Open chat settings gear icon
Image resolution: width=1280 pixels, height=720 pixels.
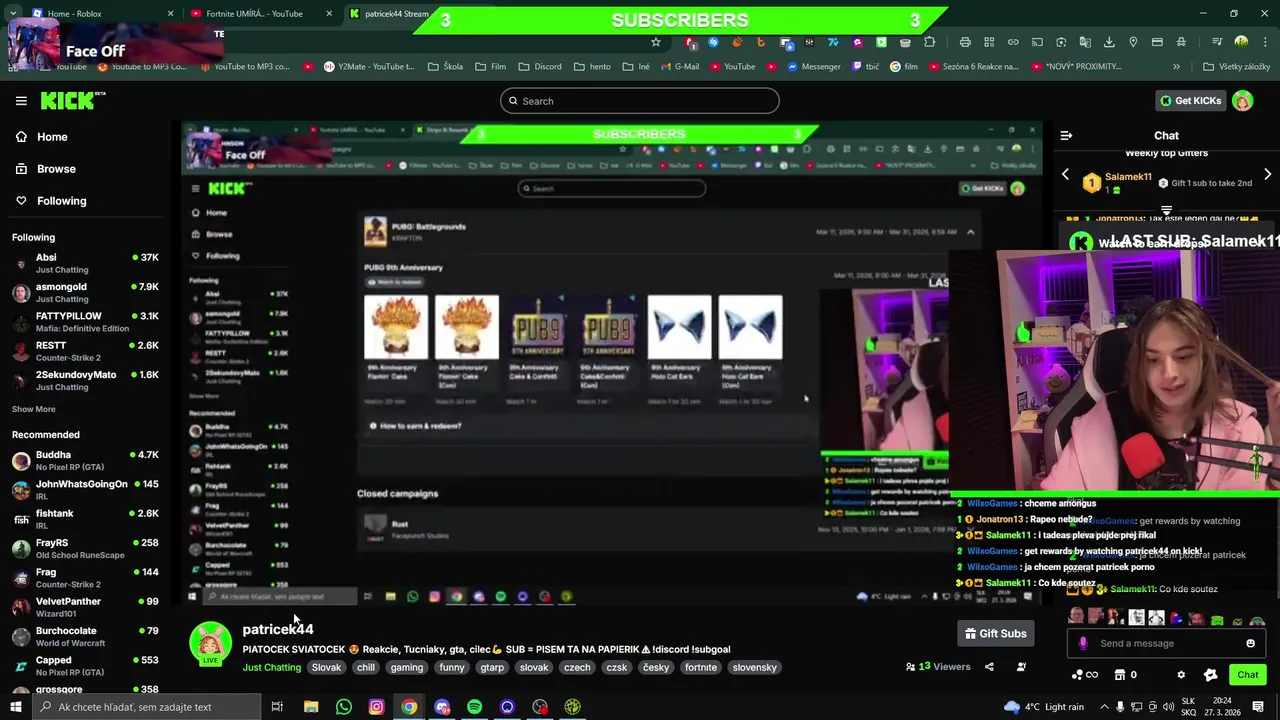tap(1181, 675)
